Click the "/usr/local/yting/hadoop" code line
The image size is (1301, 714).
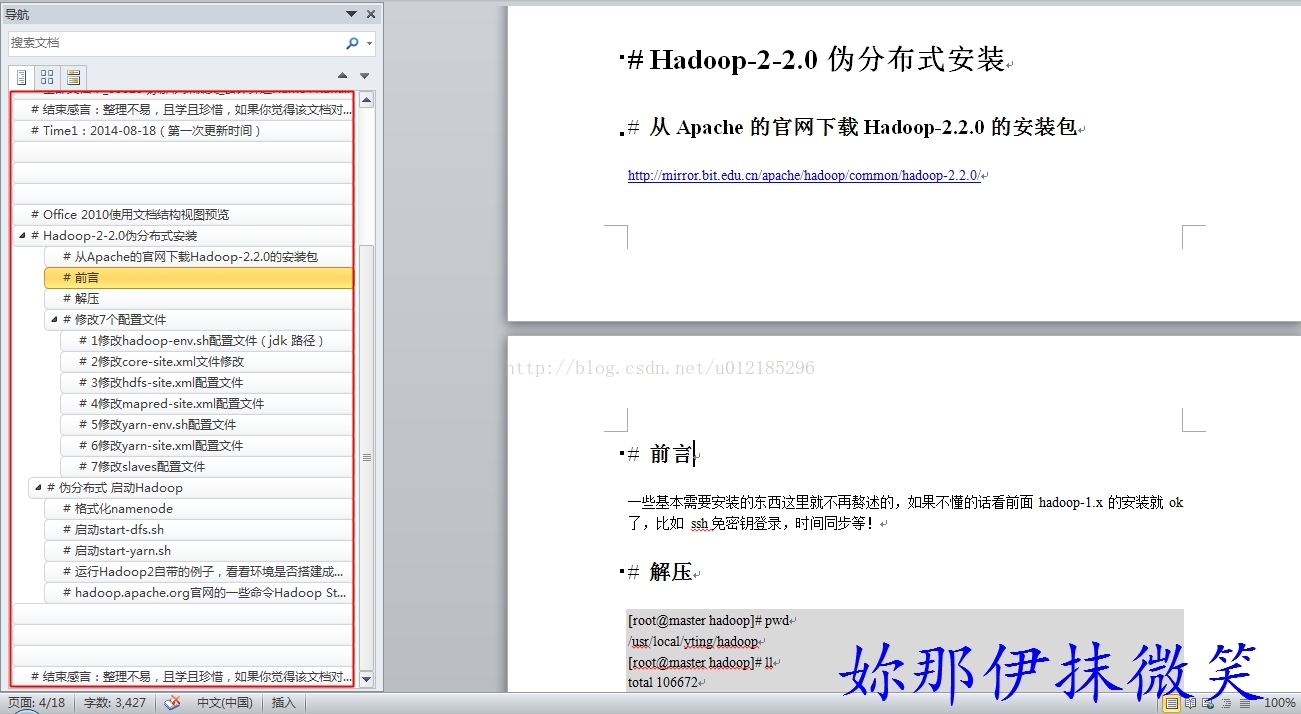pos(693,642)
